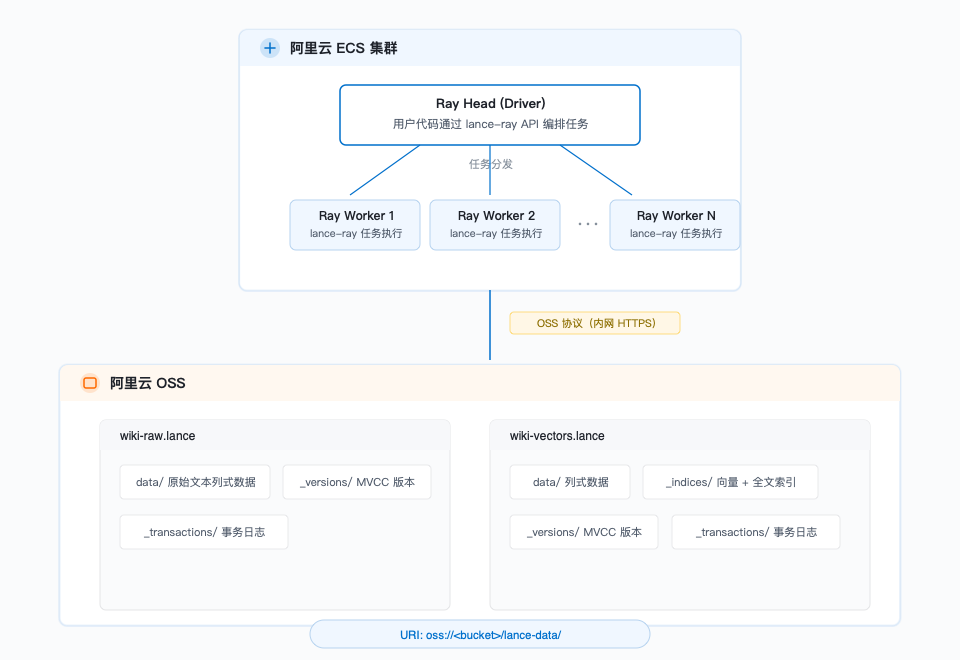
Task: Select the Ray Worker 1 node
Action: (x=355, y=225)
